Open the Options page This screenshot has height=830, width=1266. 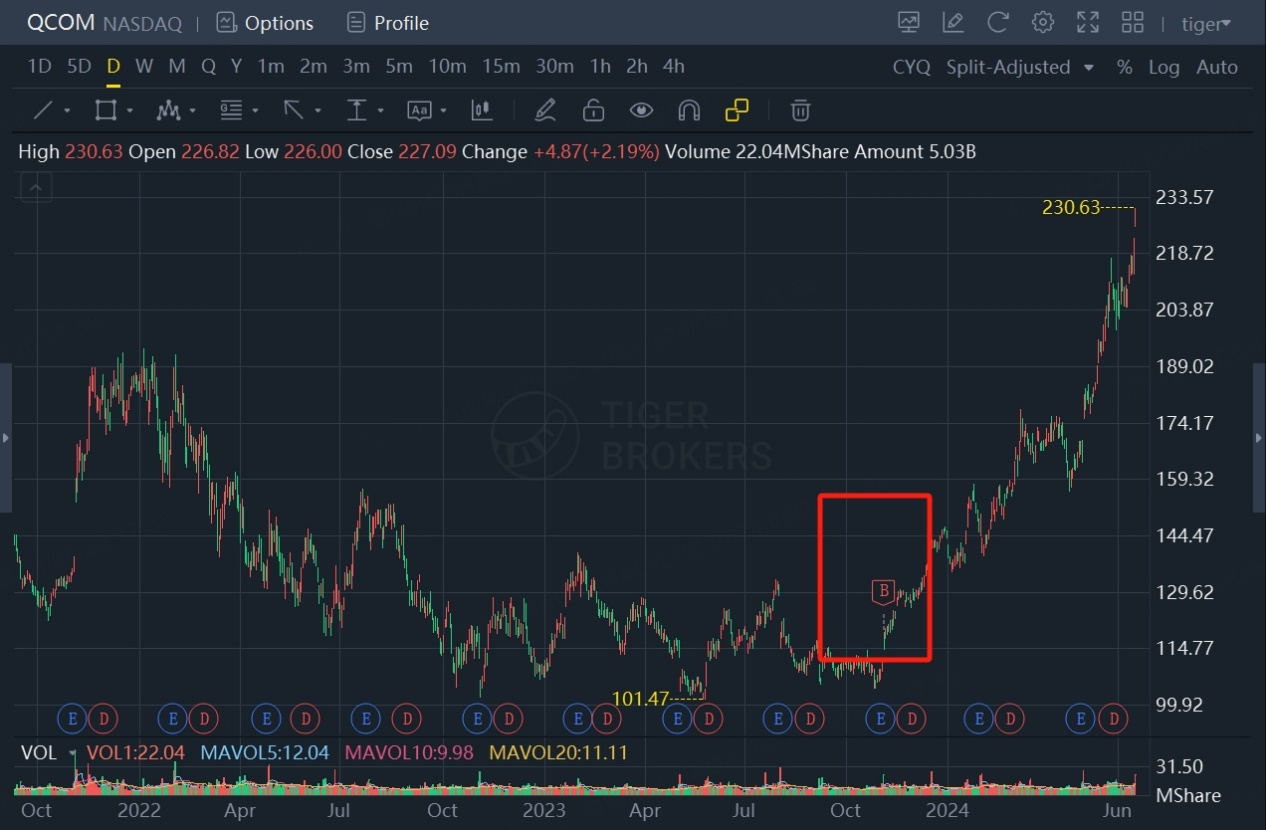coord(265,22)
